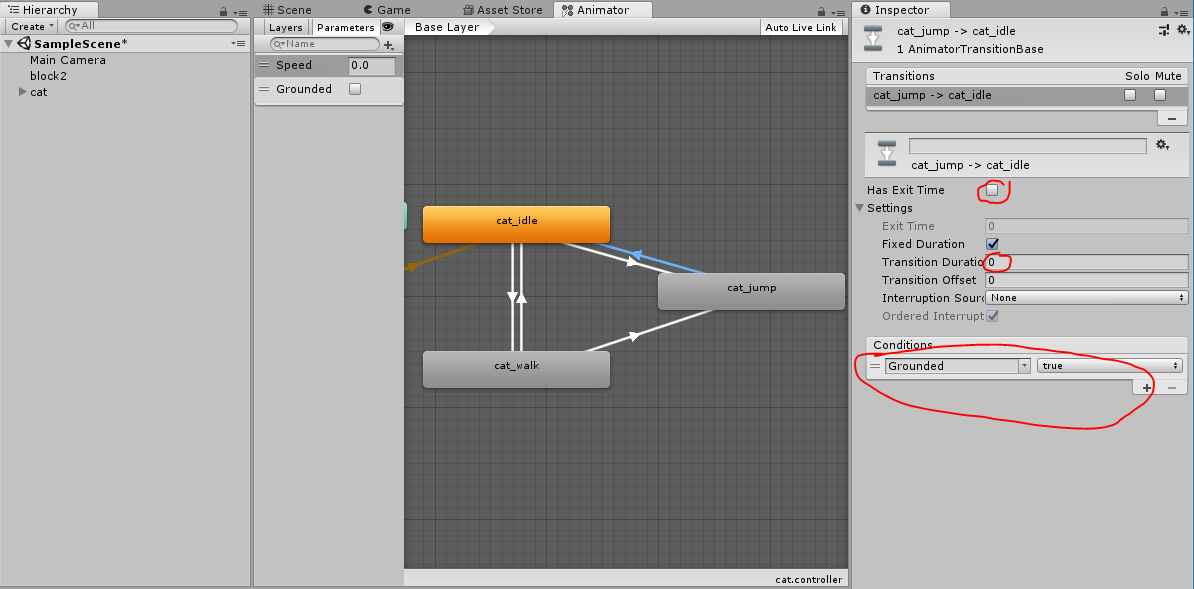The height and width of the screenshot is (589, 1194).
Task: Open the Inspector gear menu at top
Action: click(x=1183, y=30)
